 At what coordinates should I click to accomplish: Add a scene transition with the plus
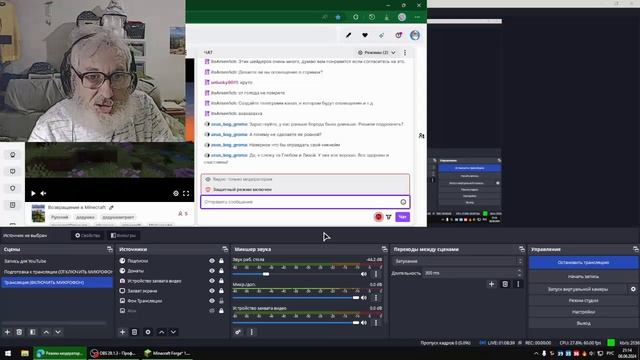(x=491, y=284)
